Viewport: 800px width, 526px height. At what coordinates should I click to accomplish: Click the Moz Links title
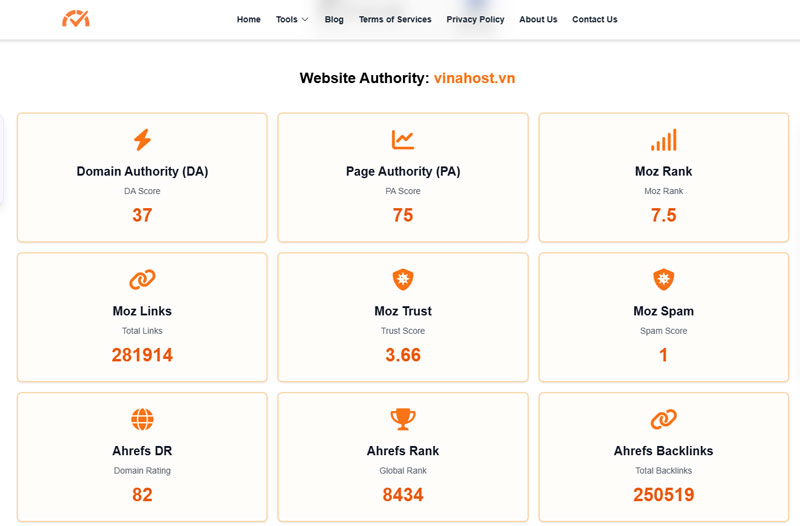coord(142,311)
